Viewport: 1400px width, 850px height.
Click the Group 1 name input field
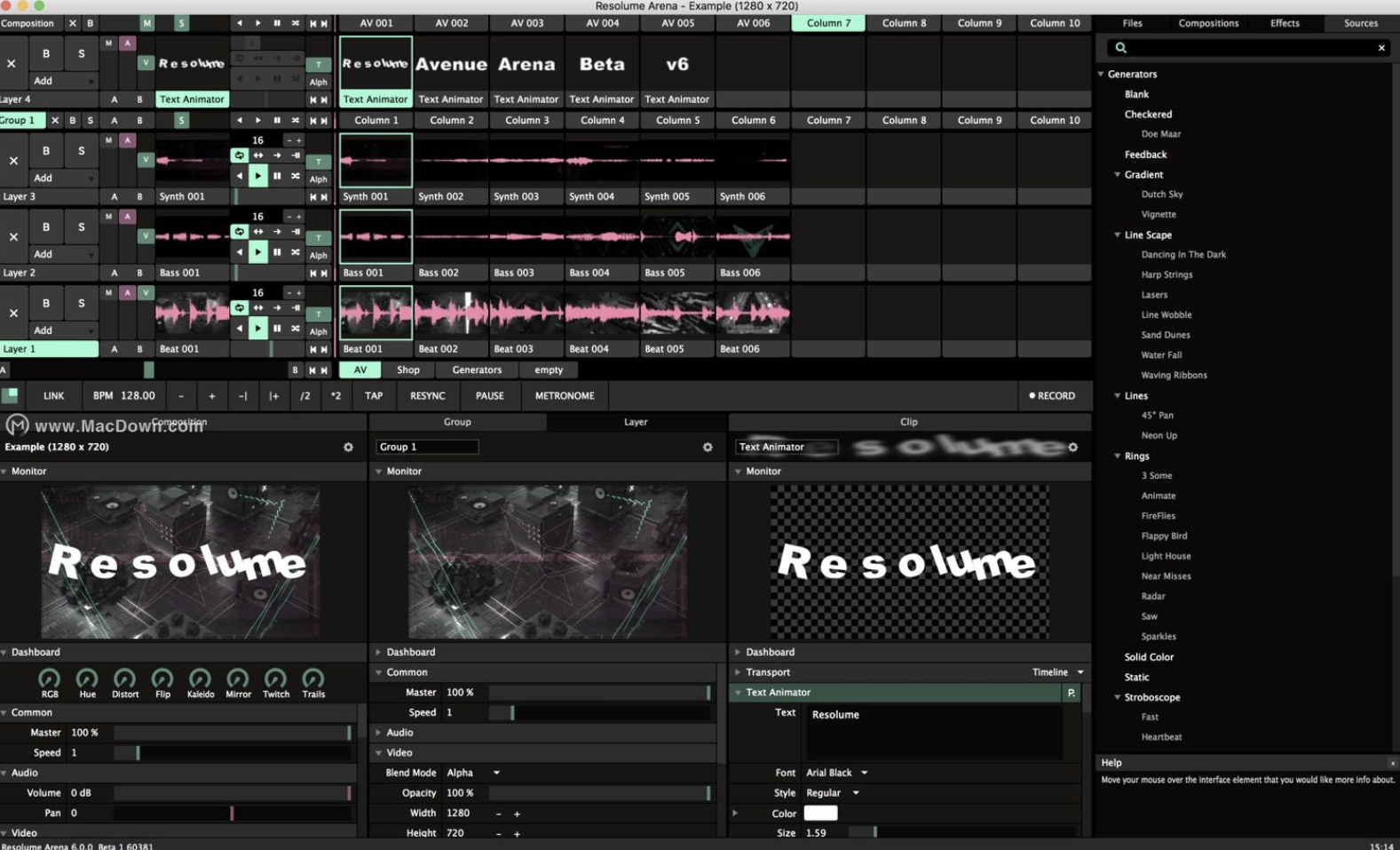click(x=427, y=448)
